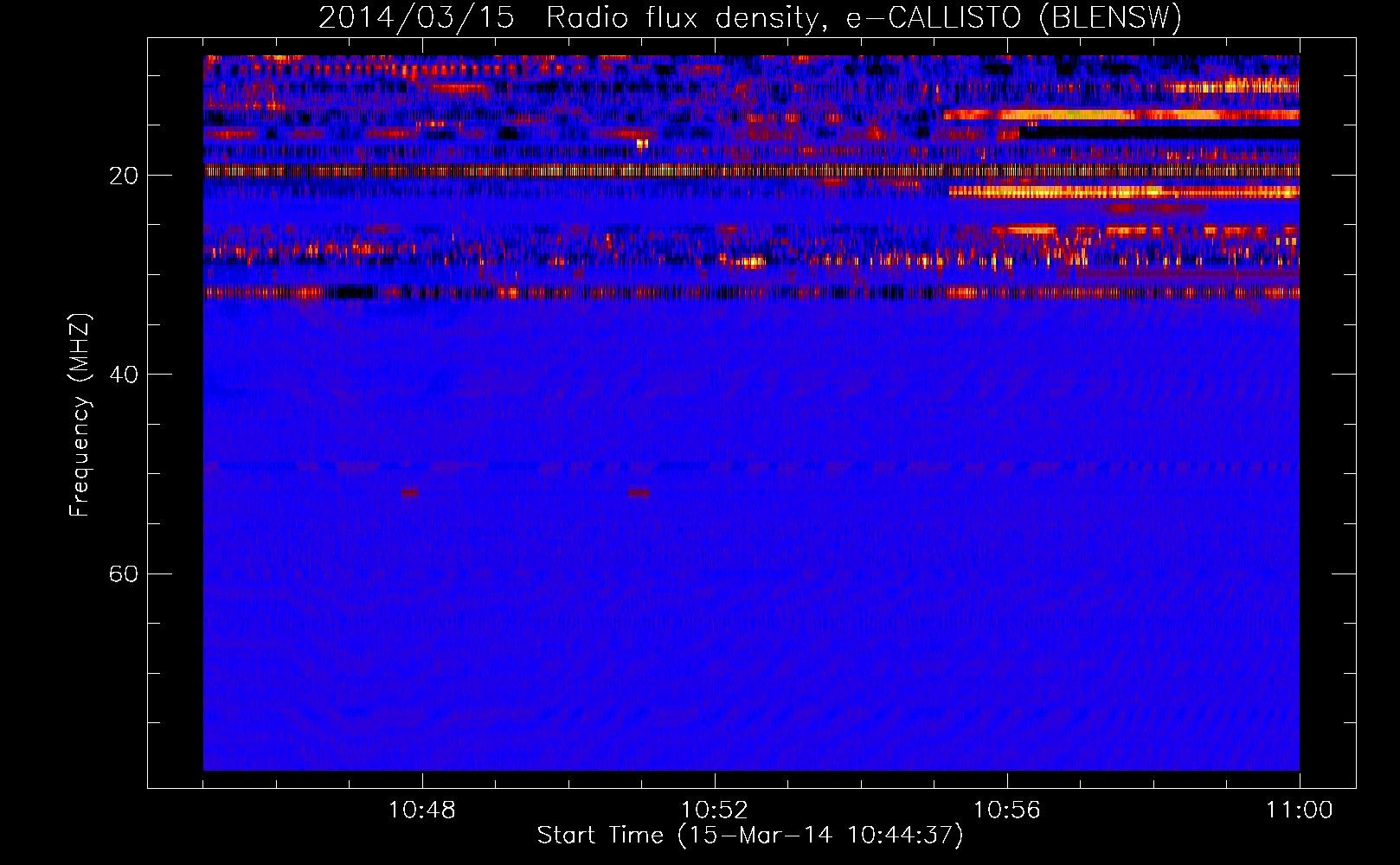Click the '11:00' time tick label
The width and height of the screenshot is (1400, 865).
[1300, 811]
